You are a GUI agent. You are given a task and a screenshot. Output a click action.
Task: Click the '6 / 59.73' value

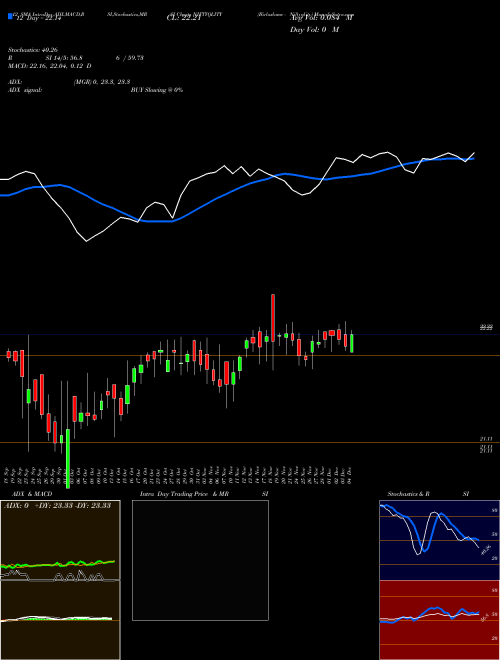(x=130, y=58)
